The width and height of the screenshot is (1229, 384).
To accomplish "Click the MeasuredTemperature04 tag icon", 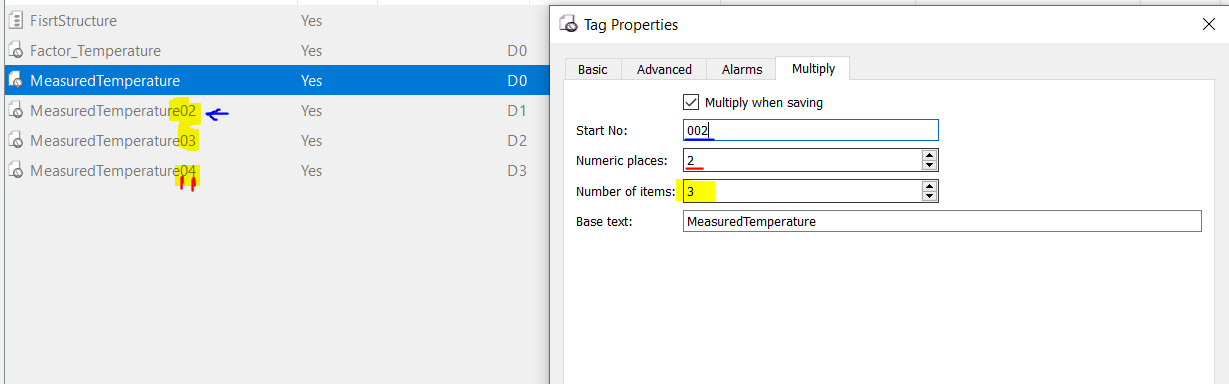I will 15,171.
